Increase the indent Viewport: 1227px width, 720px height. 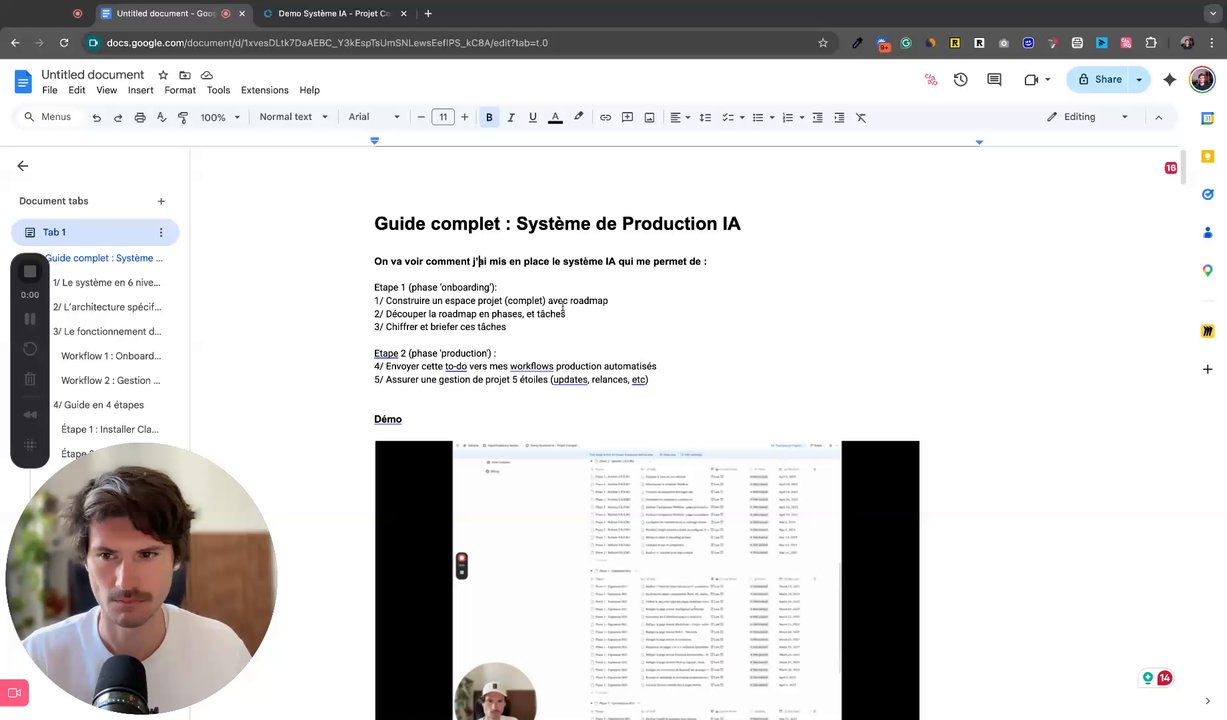(839, 117)
